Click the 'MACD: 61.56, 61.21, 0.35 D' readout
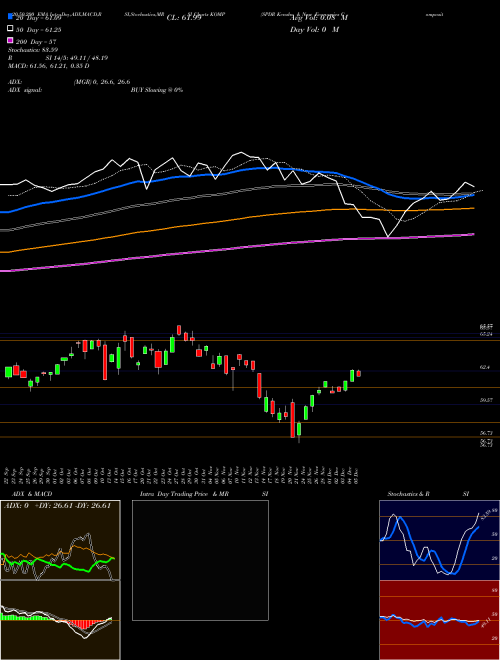This screenshot has width=500, height=660. tap(48, 66)
